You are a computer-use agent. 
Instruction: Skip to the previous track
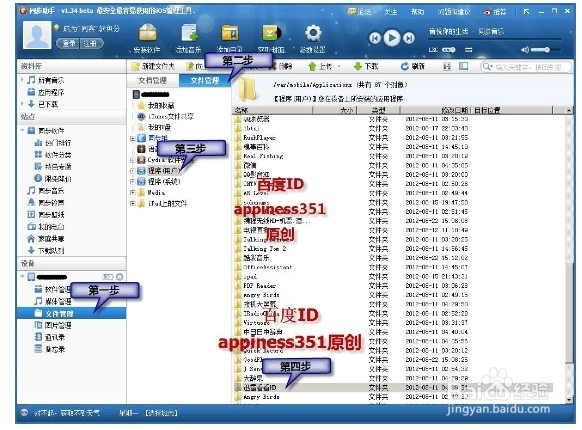click(375, 38)
